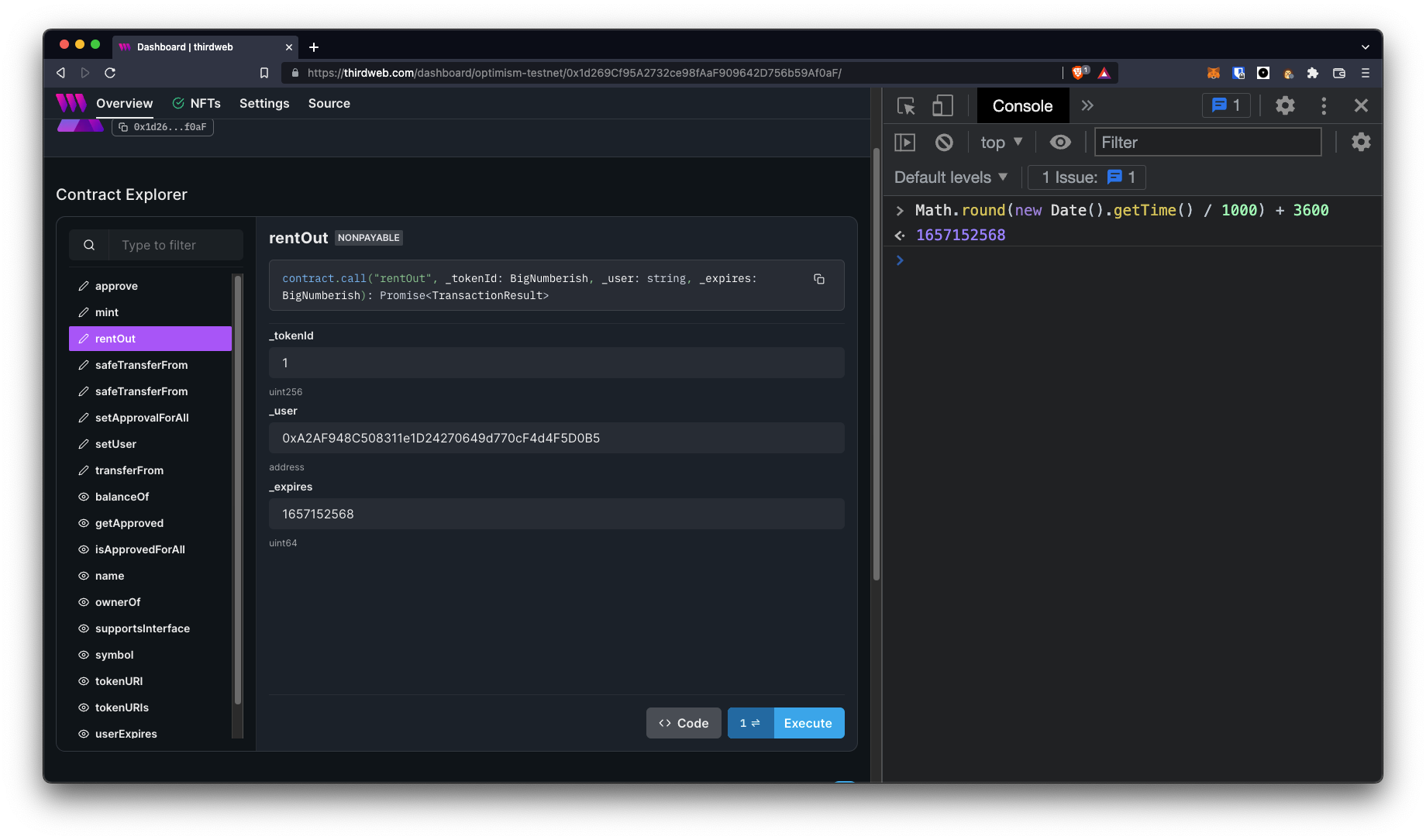Screen dimensions: 1426x840
Task: Select the setUser function in the list
Action: tap(115, 443)
